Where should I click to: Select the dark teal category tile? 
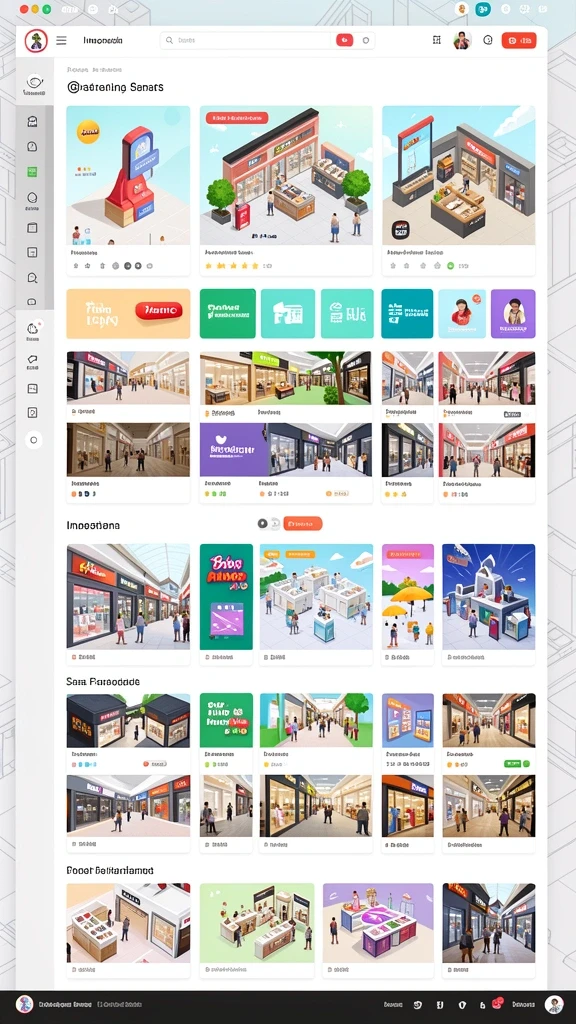coord(407,313)
